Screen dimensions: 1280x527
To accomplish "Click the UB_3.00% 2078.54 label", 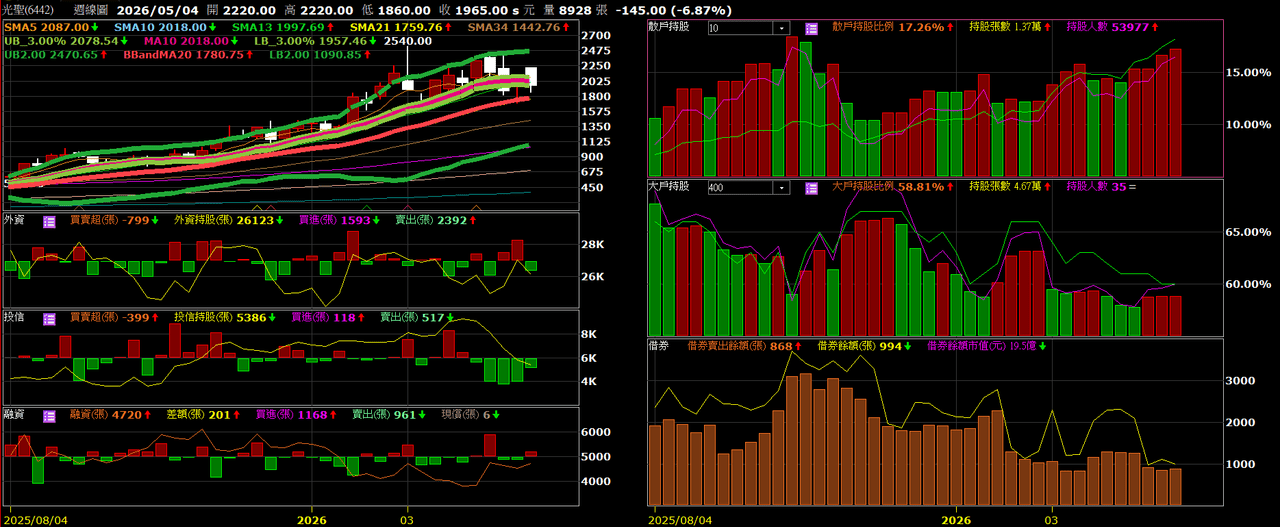I will pos(68,41).
